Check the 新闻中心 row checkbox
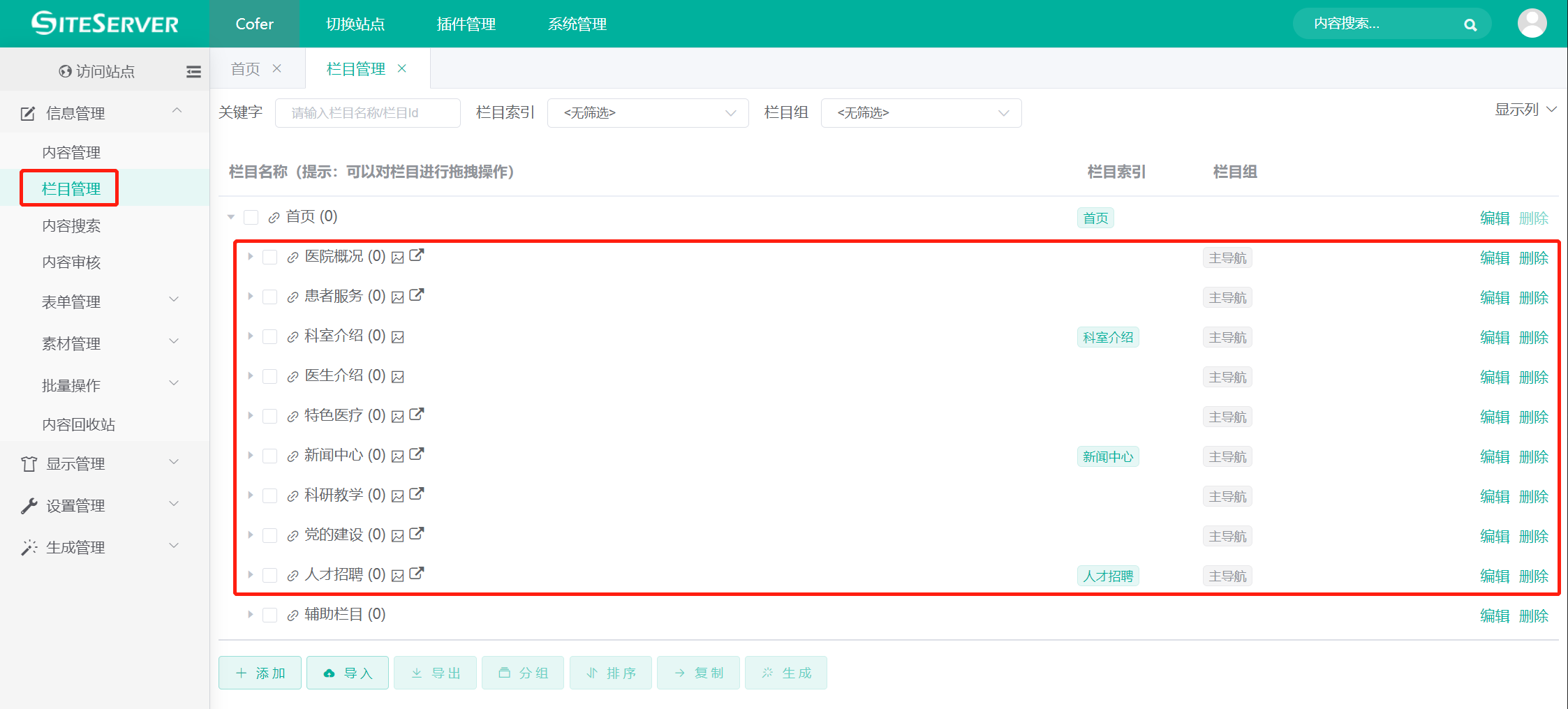This screenshot has height=709, width=1568. pyautogui.click(x=270, y=456)
